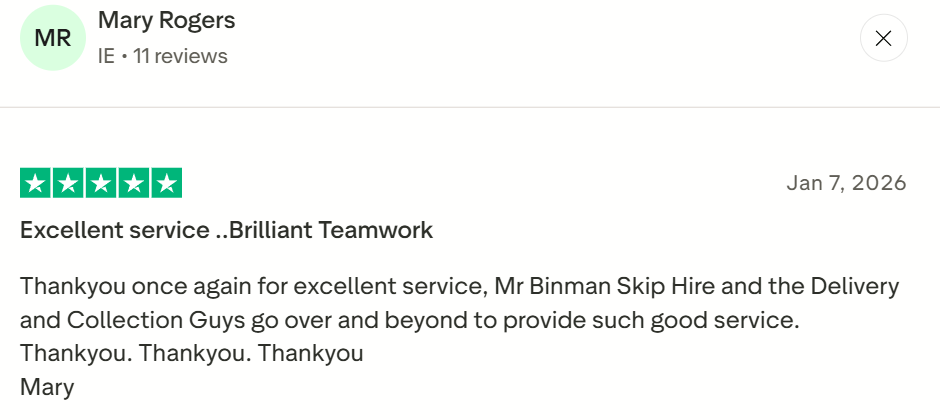Click the fourth green rating star
Image resolution: width=940 pixels, height=420 pixels.
click(x=134, y=183)
